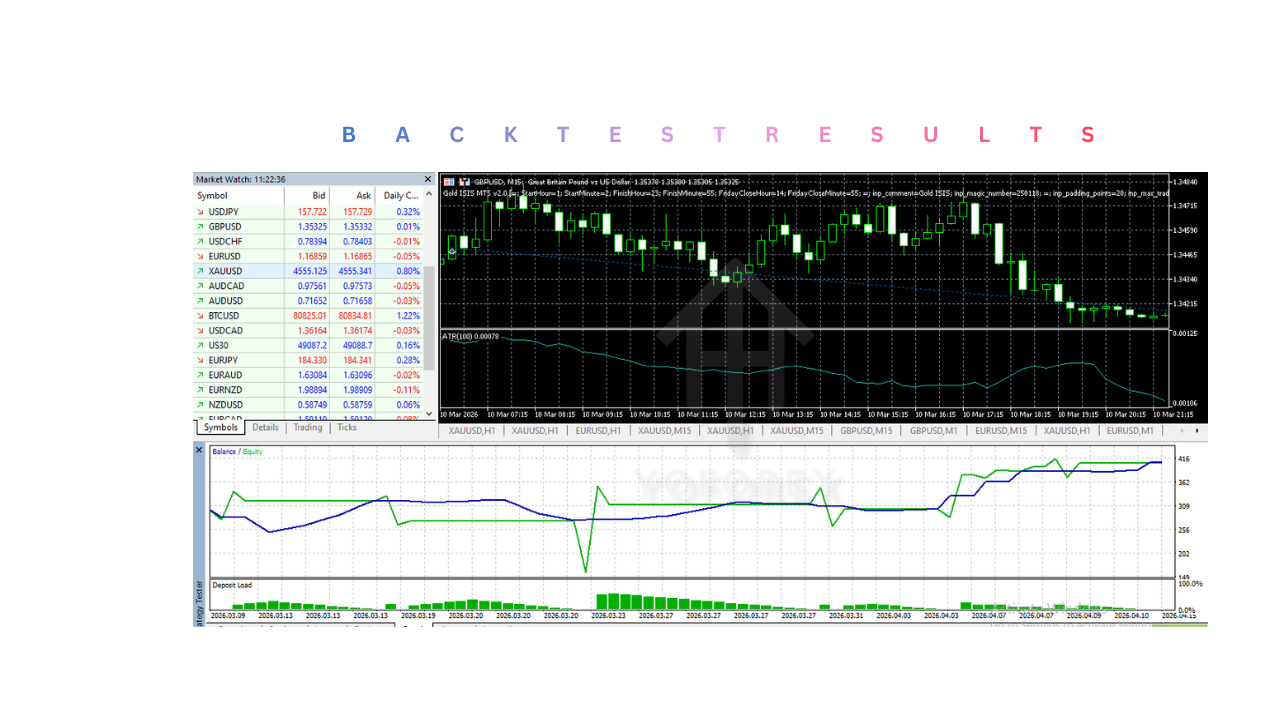This screenshot has width=1280, height=720.
Task: Click the US30 bid value 49087.2
Action: coord(312,345)
